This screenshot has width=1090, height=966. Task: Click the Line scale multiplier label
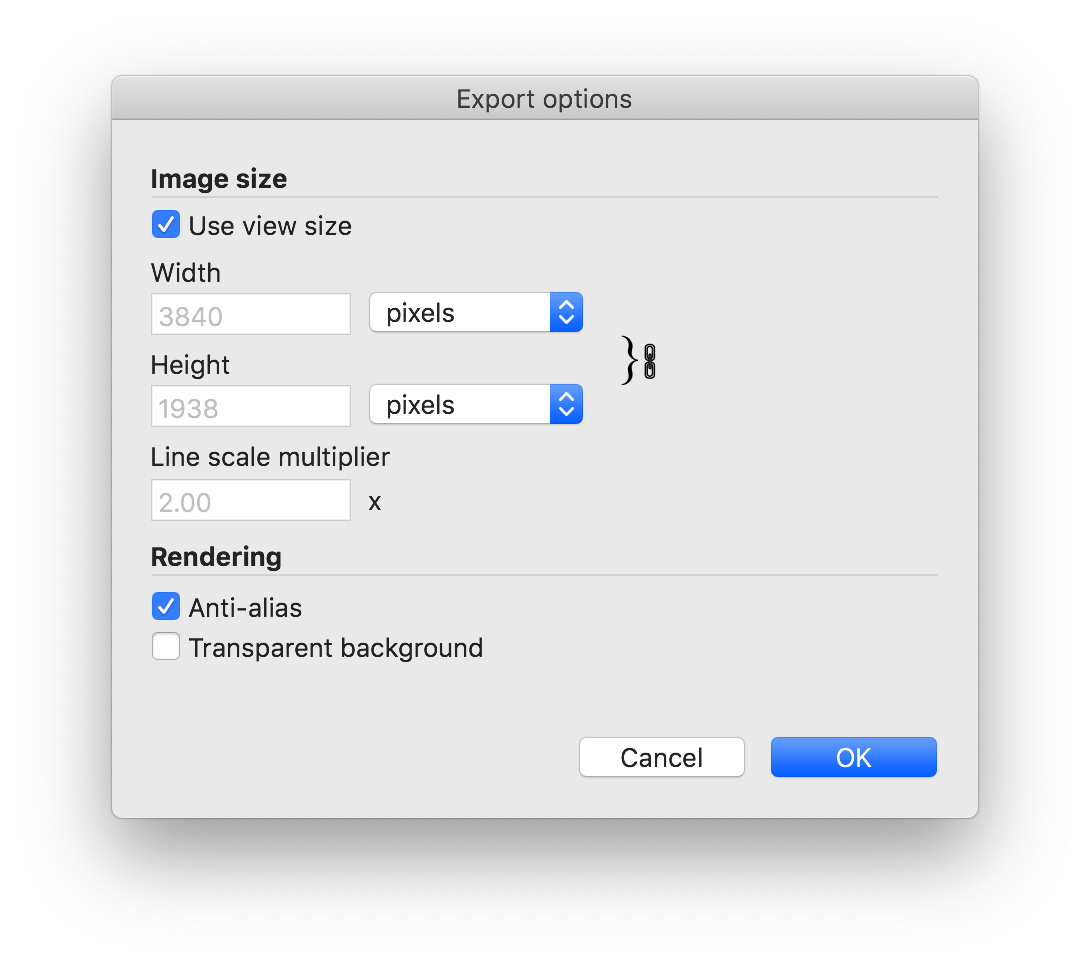coord(270,457)
